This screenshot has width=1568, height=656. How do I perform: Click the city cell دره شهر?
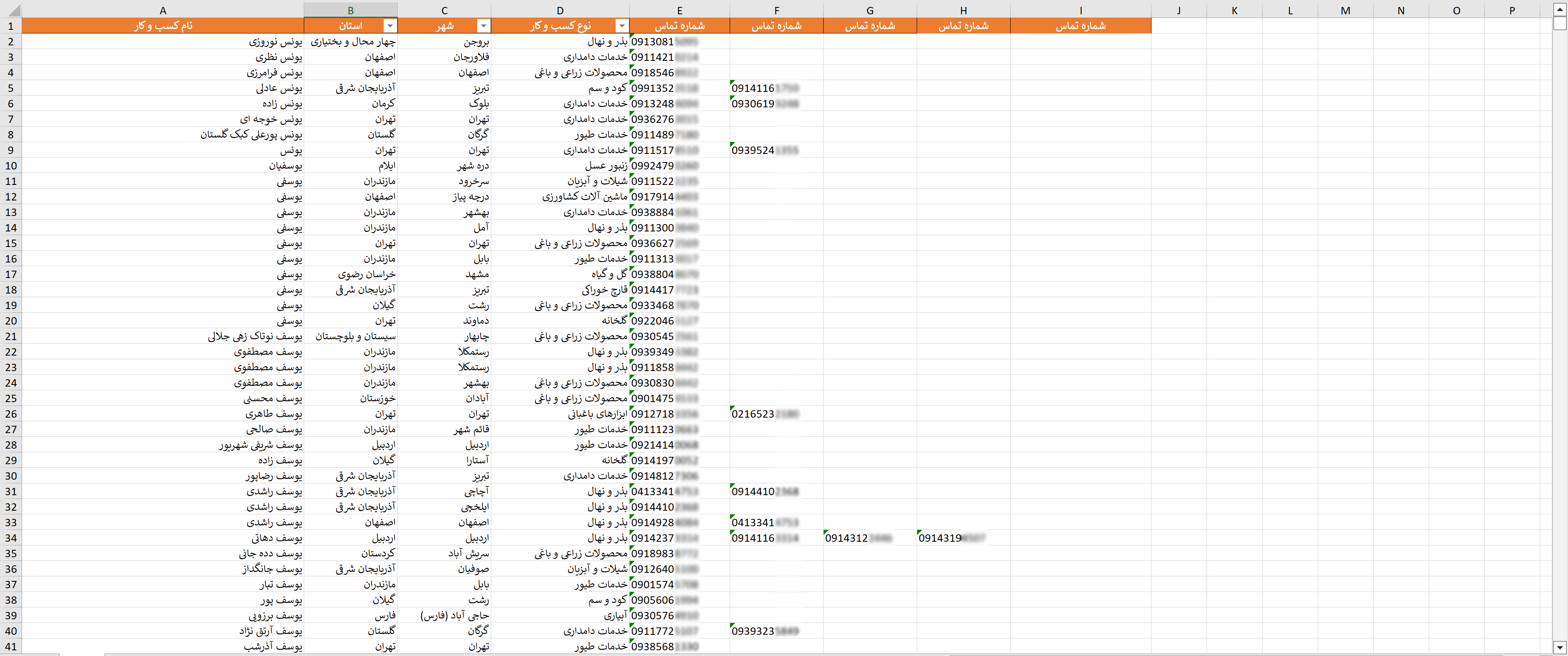click(444, 165)
